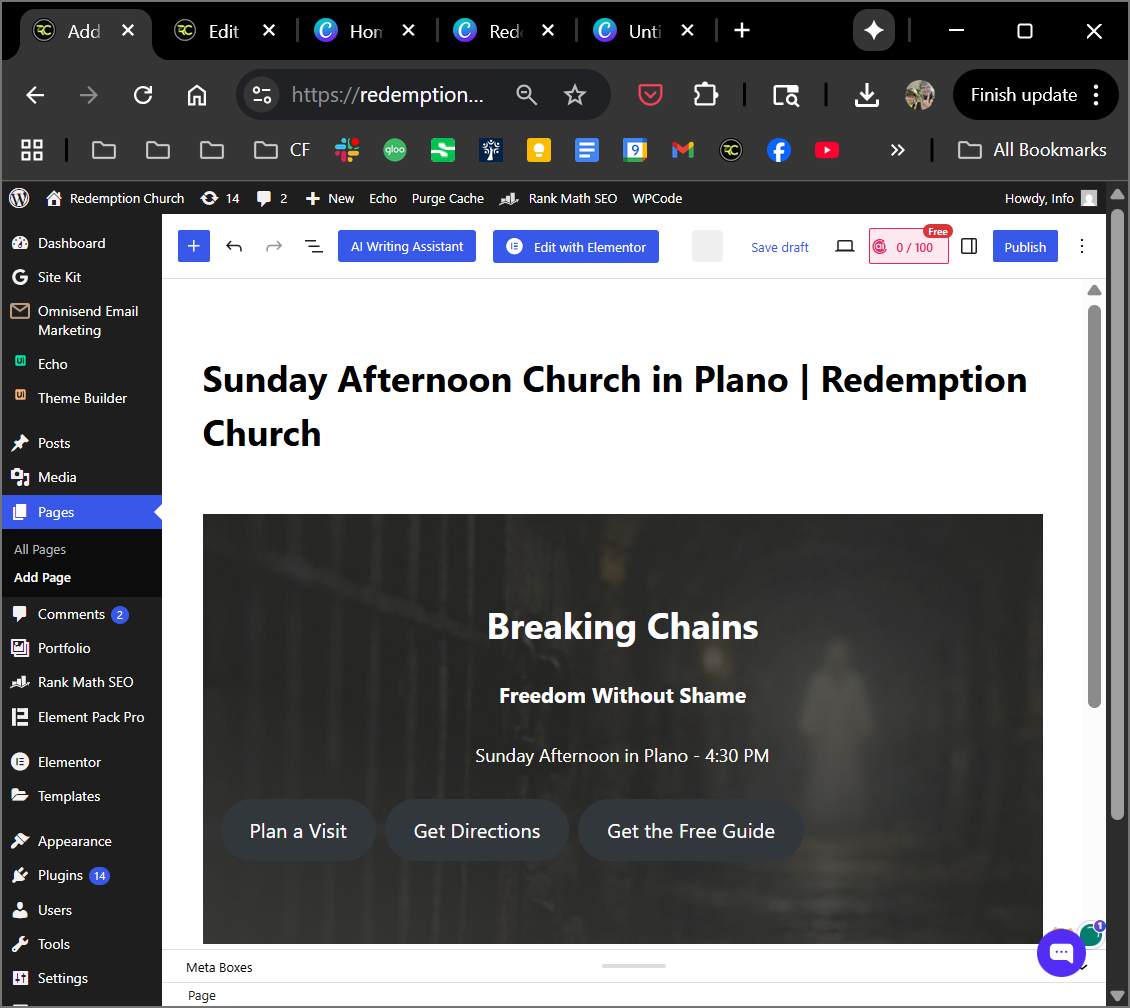
Task: Click the Pocket save icon
Action: coord(651,95)
